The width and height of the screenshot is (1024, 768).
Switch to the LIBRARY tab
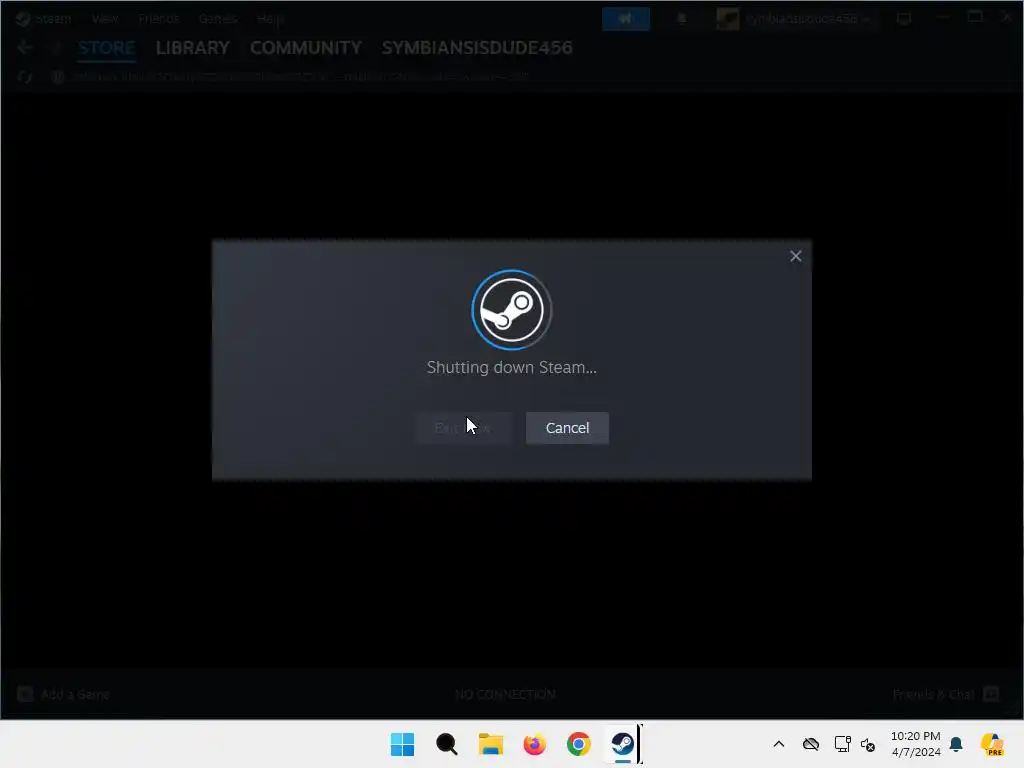point(193,48)
